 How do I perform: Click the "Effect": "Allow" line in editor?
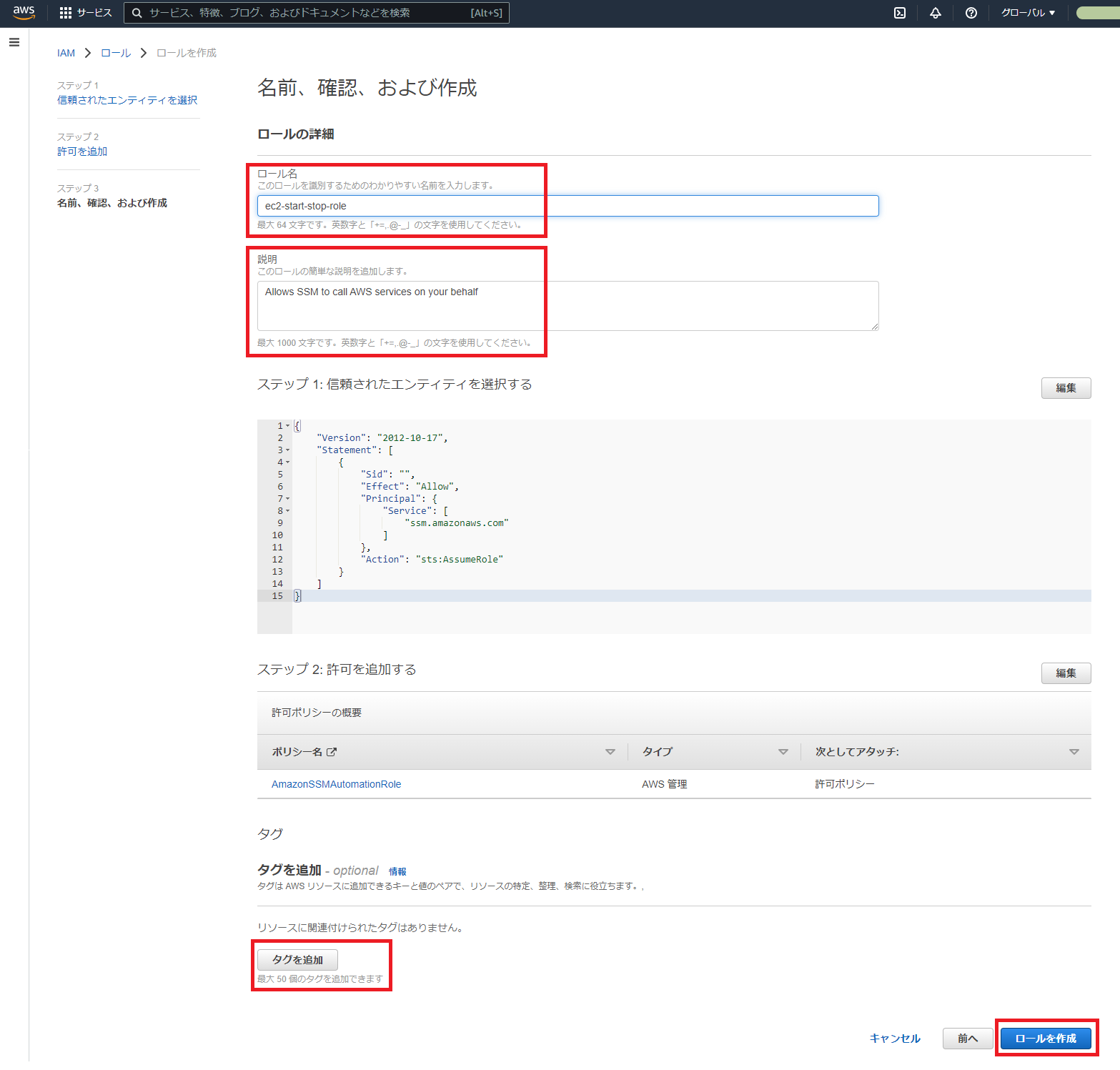point(410,487)
